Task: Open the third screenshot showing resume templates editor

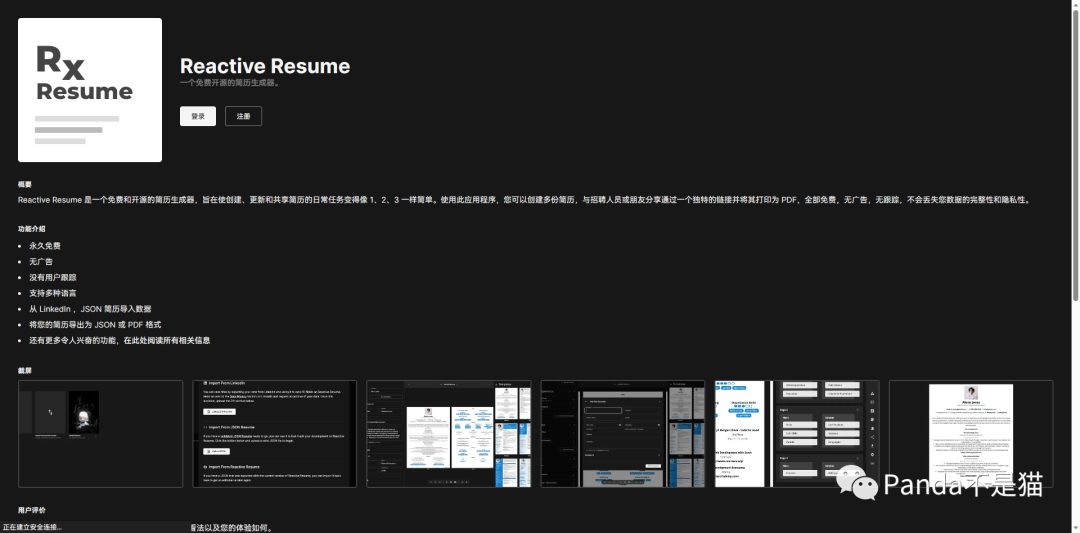Action: point(449,434)
